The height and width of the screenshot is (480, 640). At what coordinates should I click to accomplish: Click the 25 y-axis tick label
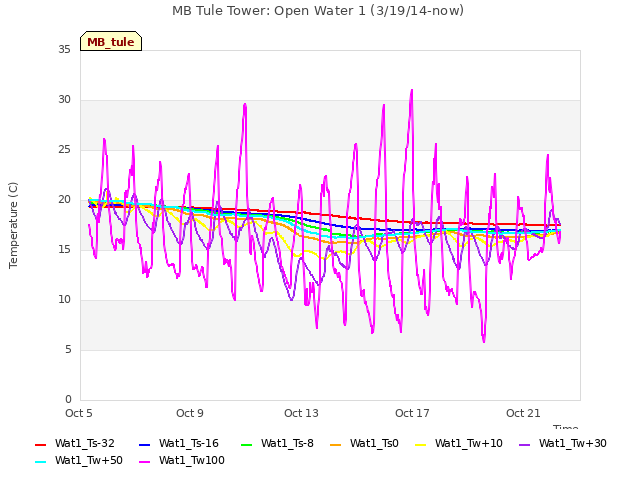[64, 150]
